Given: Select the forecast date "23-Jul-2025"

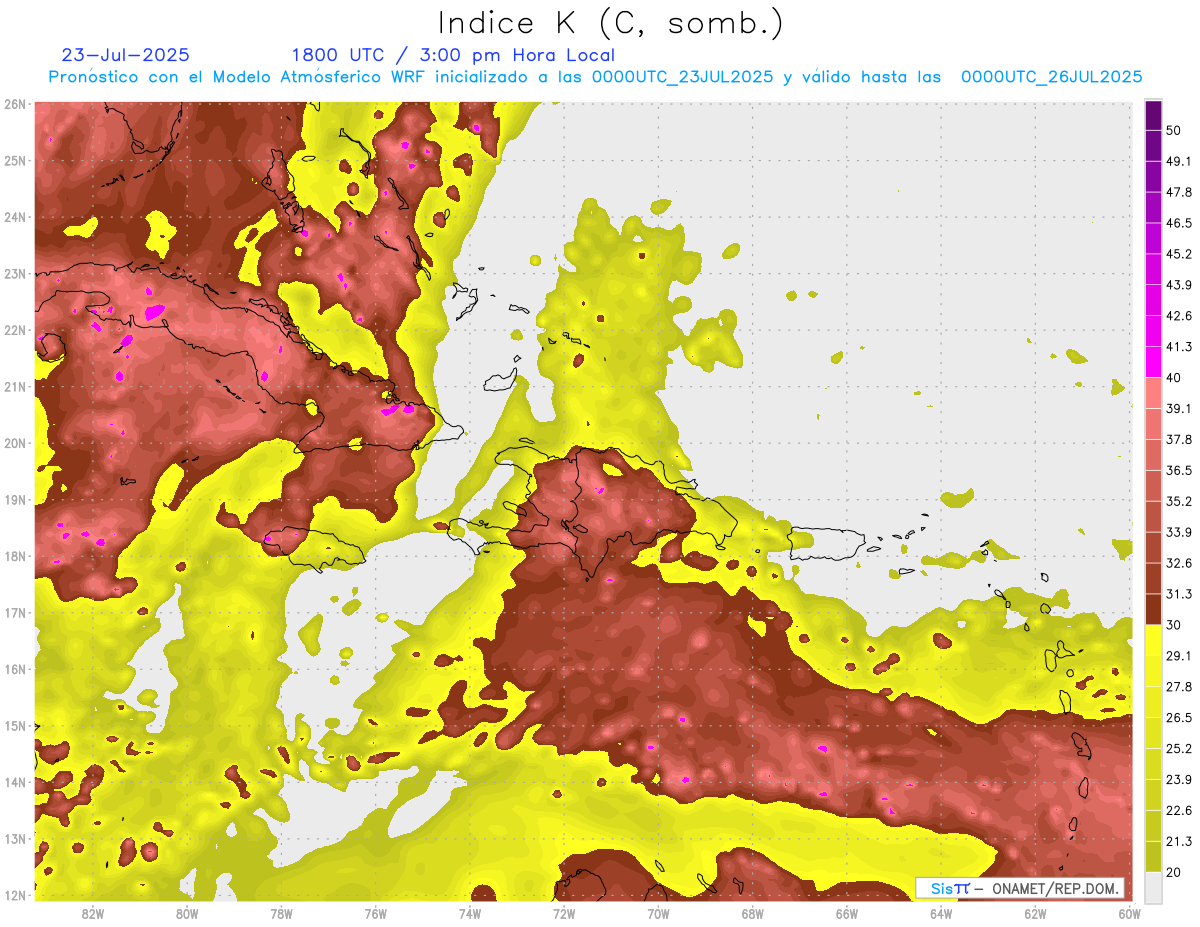Looking at the screenshot, I should click(125, 55).
